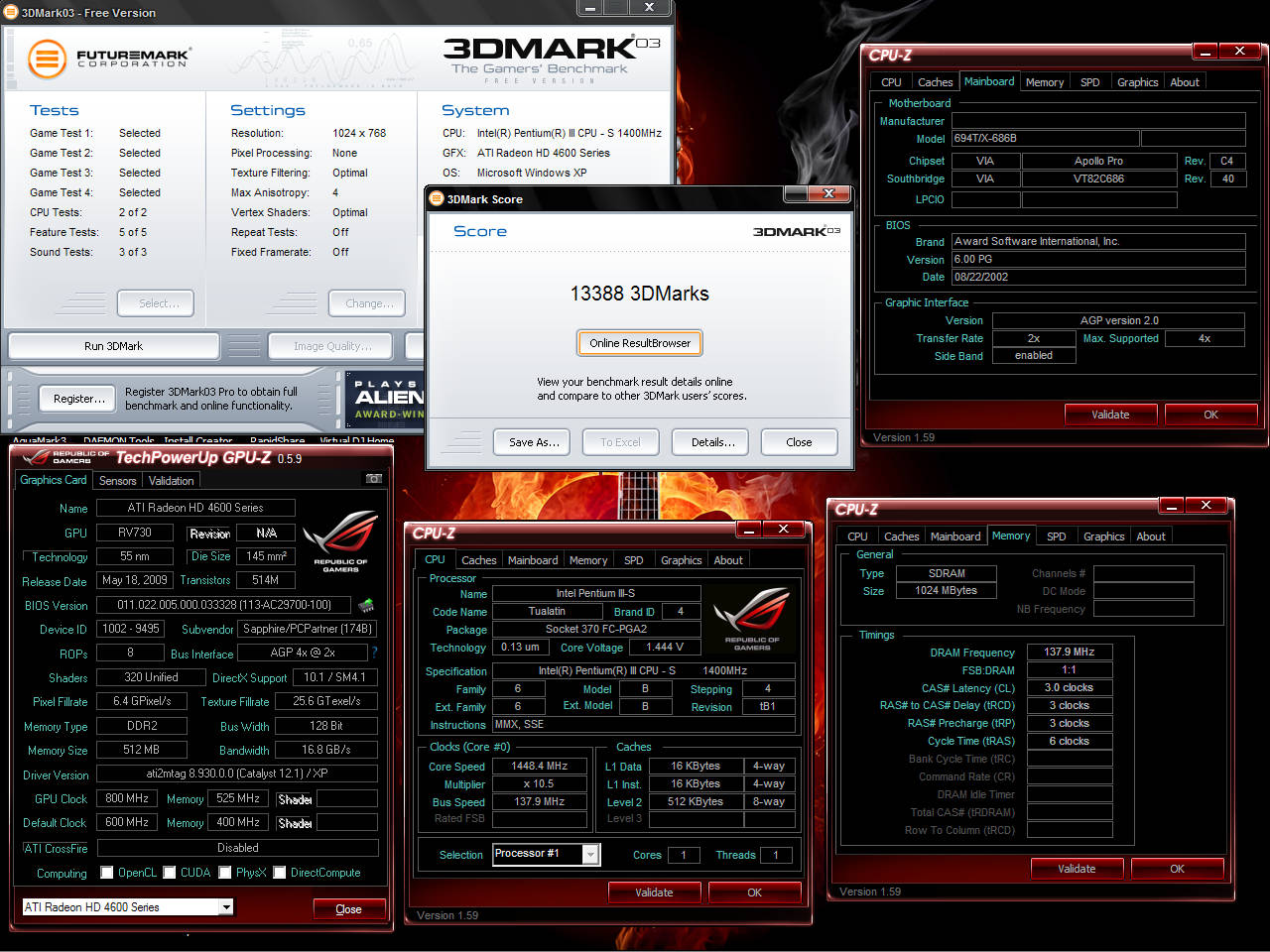Screen dimensions: 1270x952
Task: Click the GPU-Z Name field ATI Radeon HD 4600
Action: click(195, 508)
